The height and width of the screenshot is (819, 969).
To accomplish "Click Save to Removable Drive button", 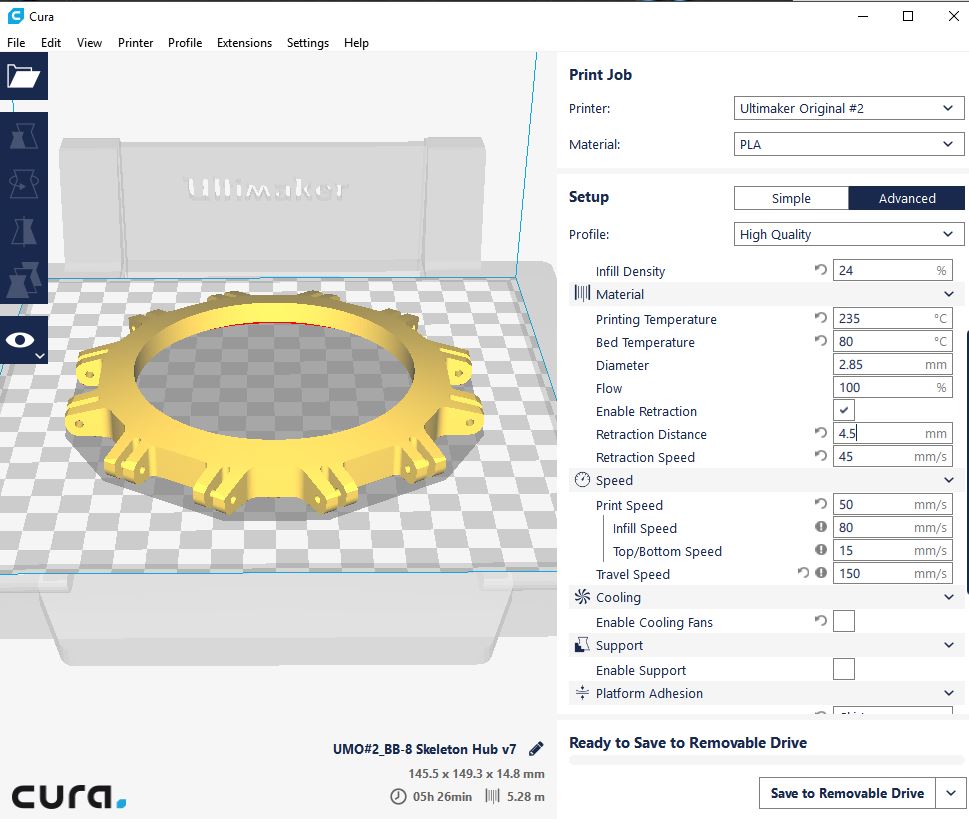I will click(847, 793).
